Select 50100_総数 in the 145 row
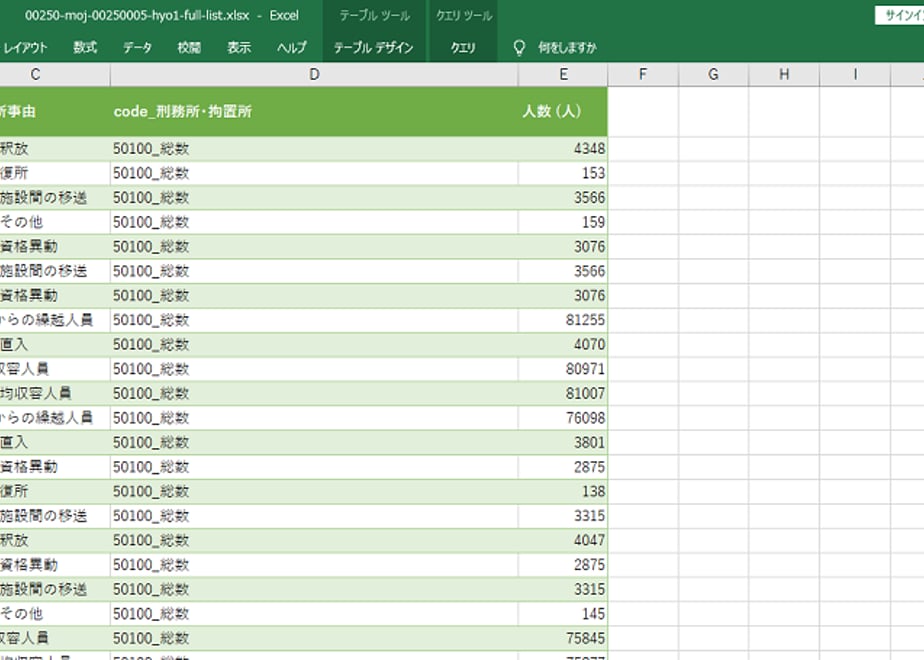The height and width of the screenshot is (660, 924). [314, 614]
